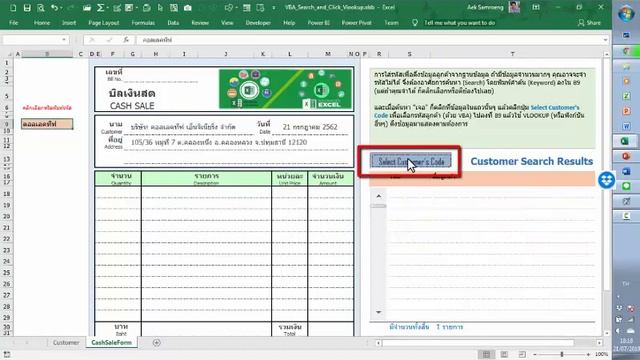The height and width of the screenshot is (360, 640).
Task: Open Customize Quick Access Toolbar dropdown
Action: click(273, 7)
